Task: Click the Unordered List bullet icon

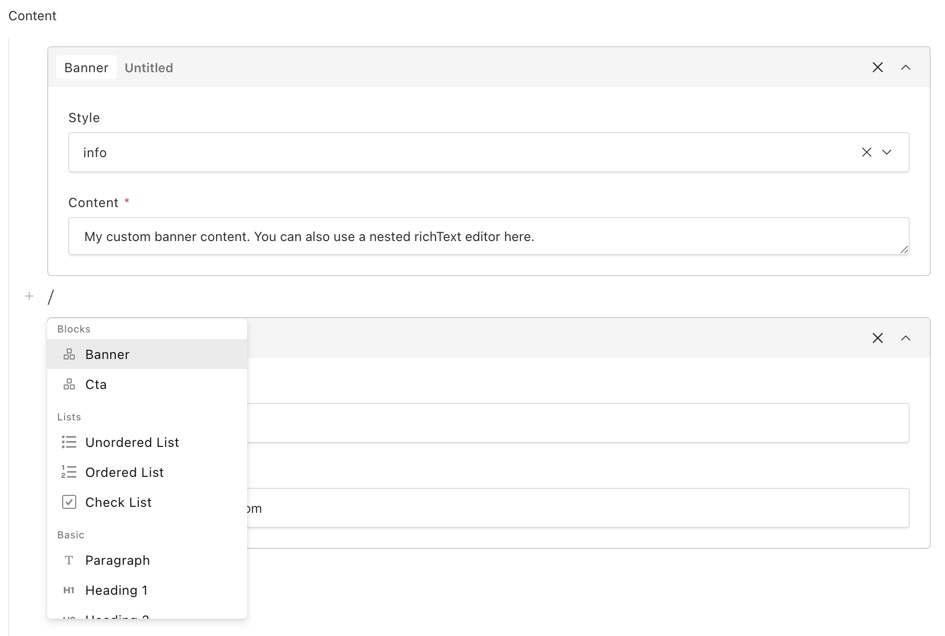Action: 69,442
